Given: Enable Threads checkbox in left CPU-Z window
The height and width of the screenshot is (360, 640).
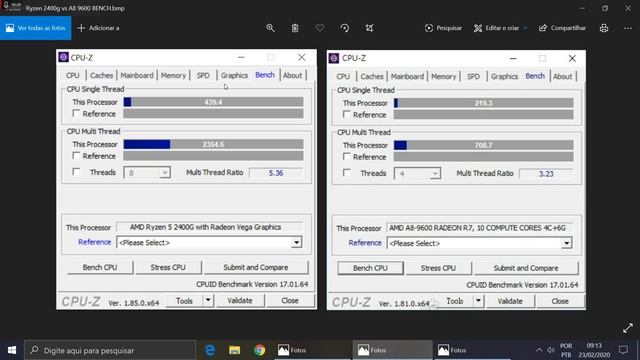Looking at the screenshot, I should [x=76, y=172].
